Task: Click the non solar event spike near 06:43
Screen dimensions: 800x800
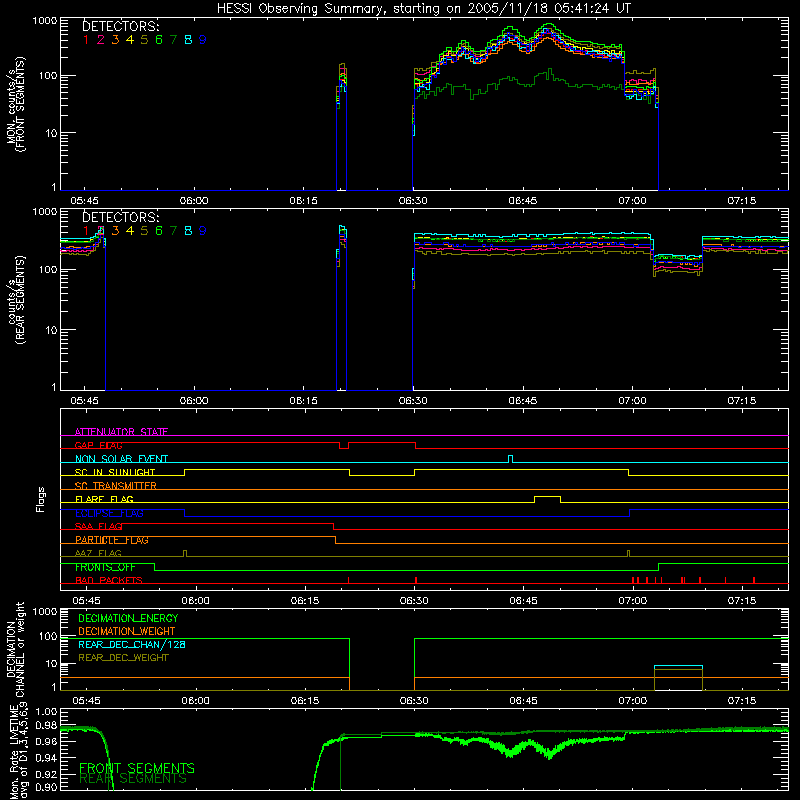Action: tap(511, 459)
